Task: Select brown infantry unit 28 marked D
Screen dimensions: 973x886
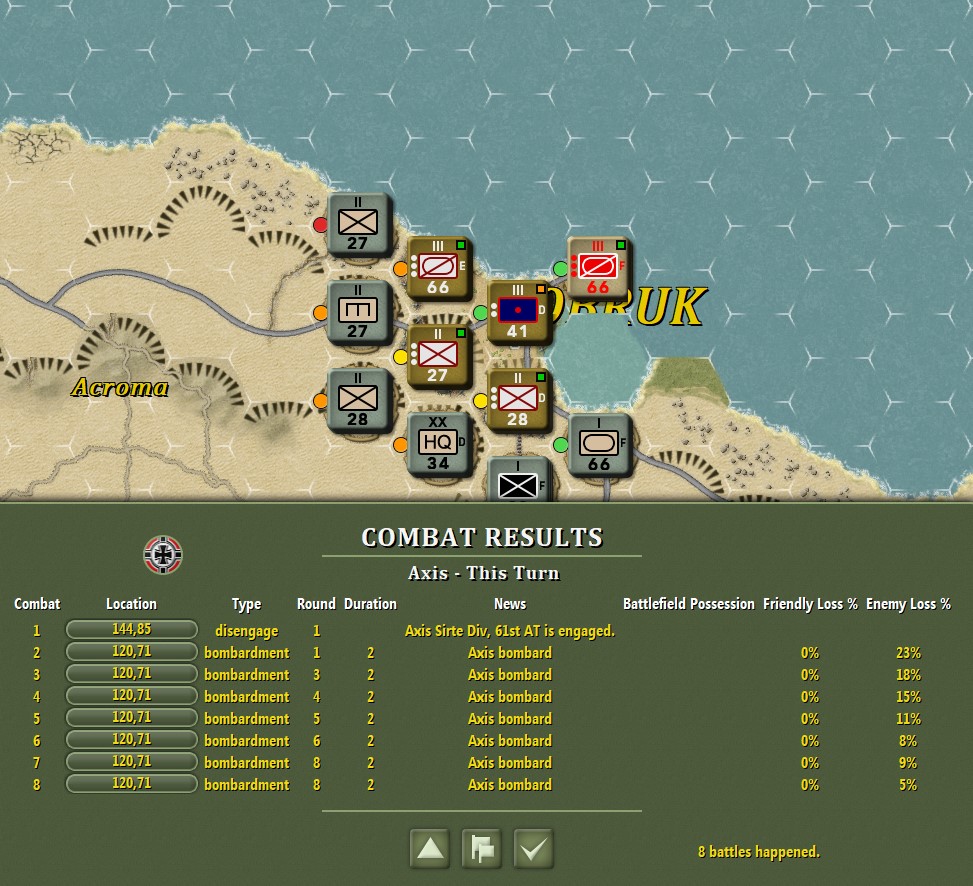Action: click(x=519, y=400)
